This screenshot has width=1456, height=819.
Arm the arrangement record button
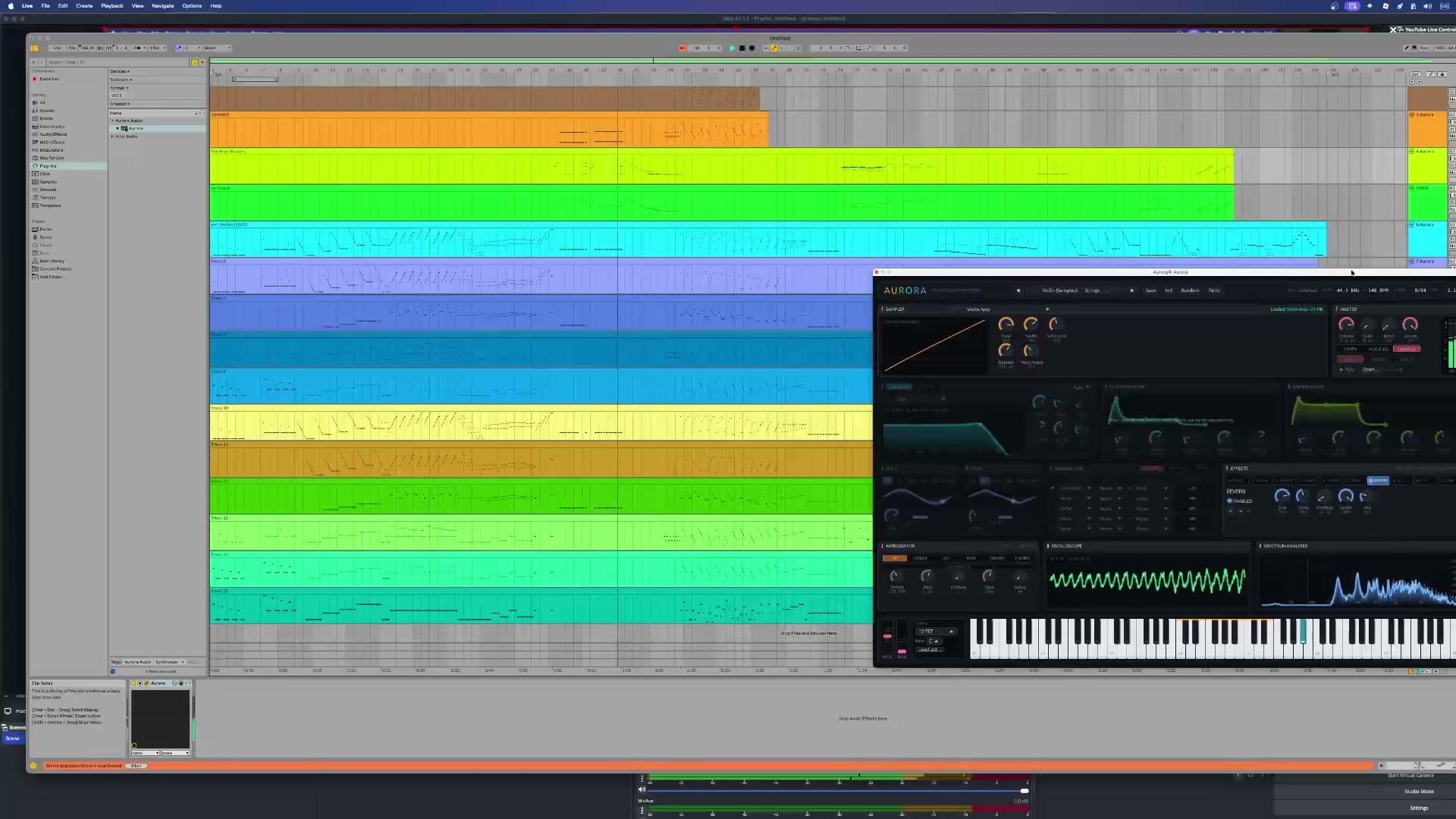(x=752, y=48)
